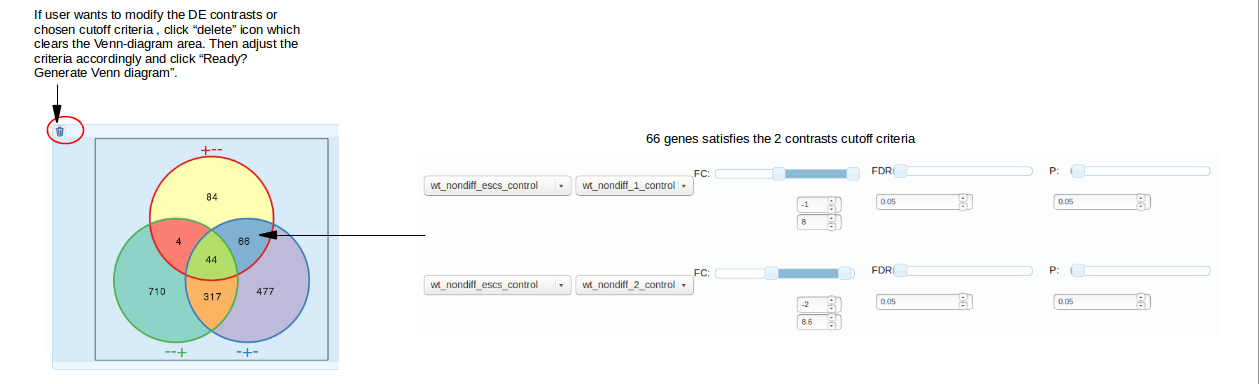
Task: Click the first row FDR 0.05 input field
Action: click(x=923, y=202)
